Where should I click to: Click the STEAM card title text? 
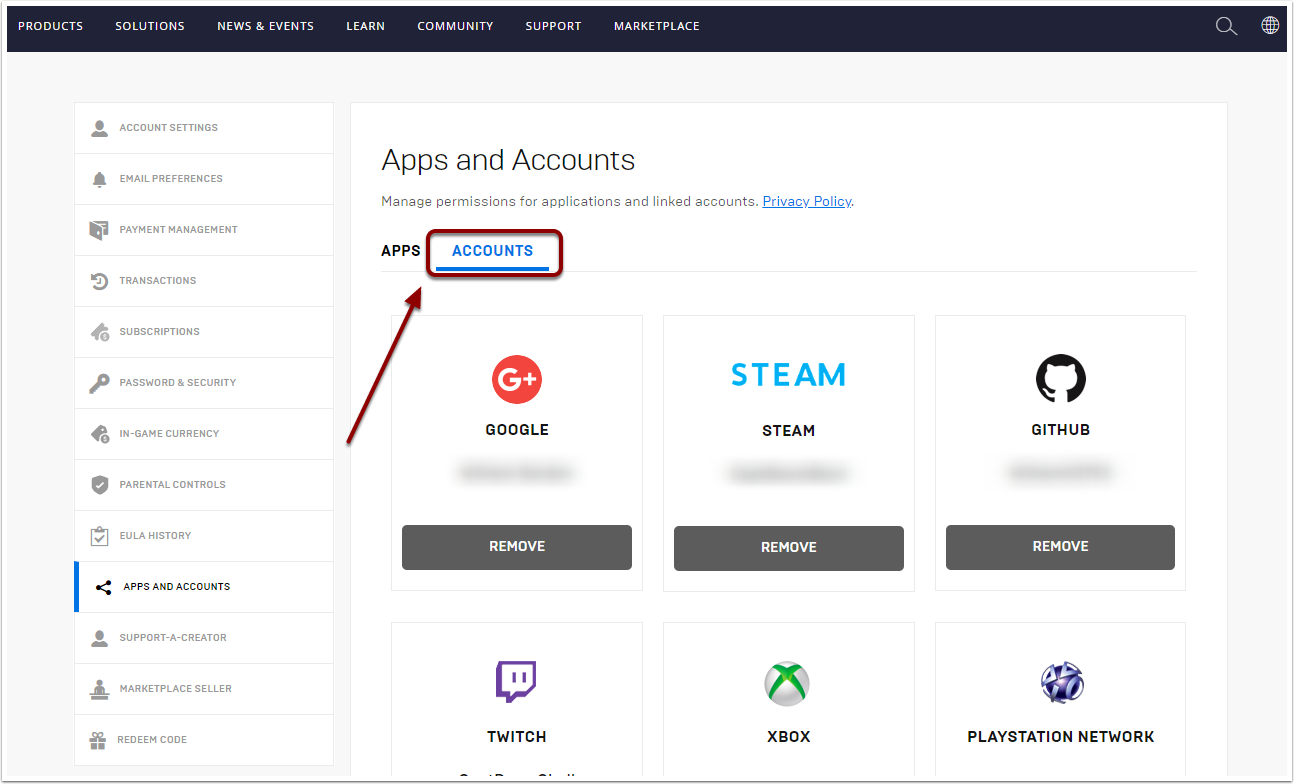[788, 431]
